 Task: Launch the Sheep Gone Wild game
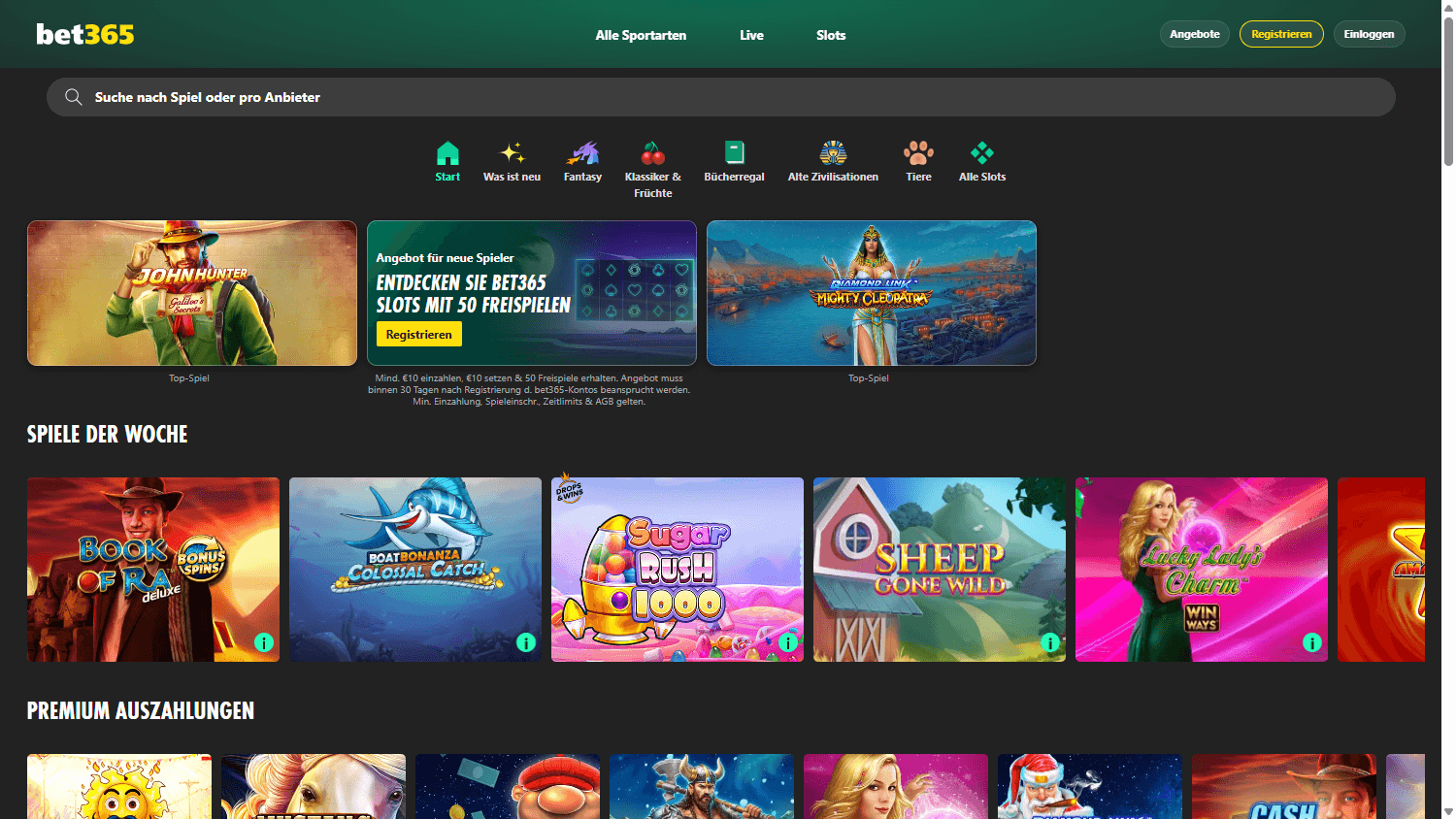(x=940, y=570)
